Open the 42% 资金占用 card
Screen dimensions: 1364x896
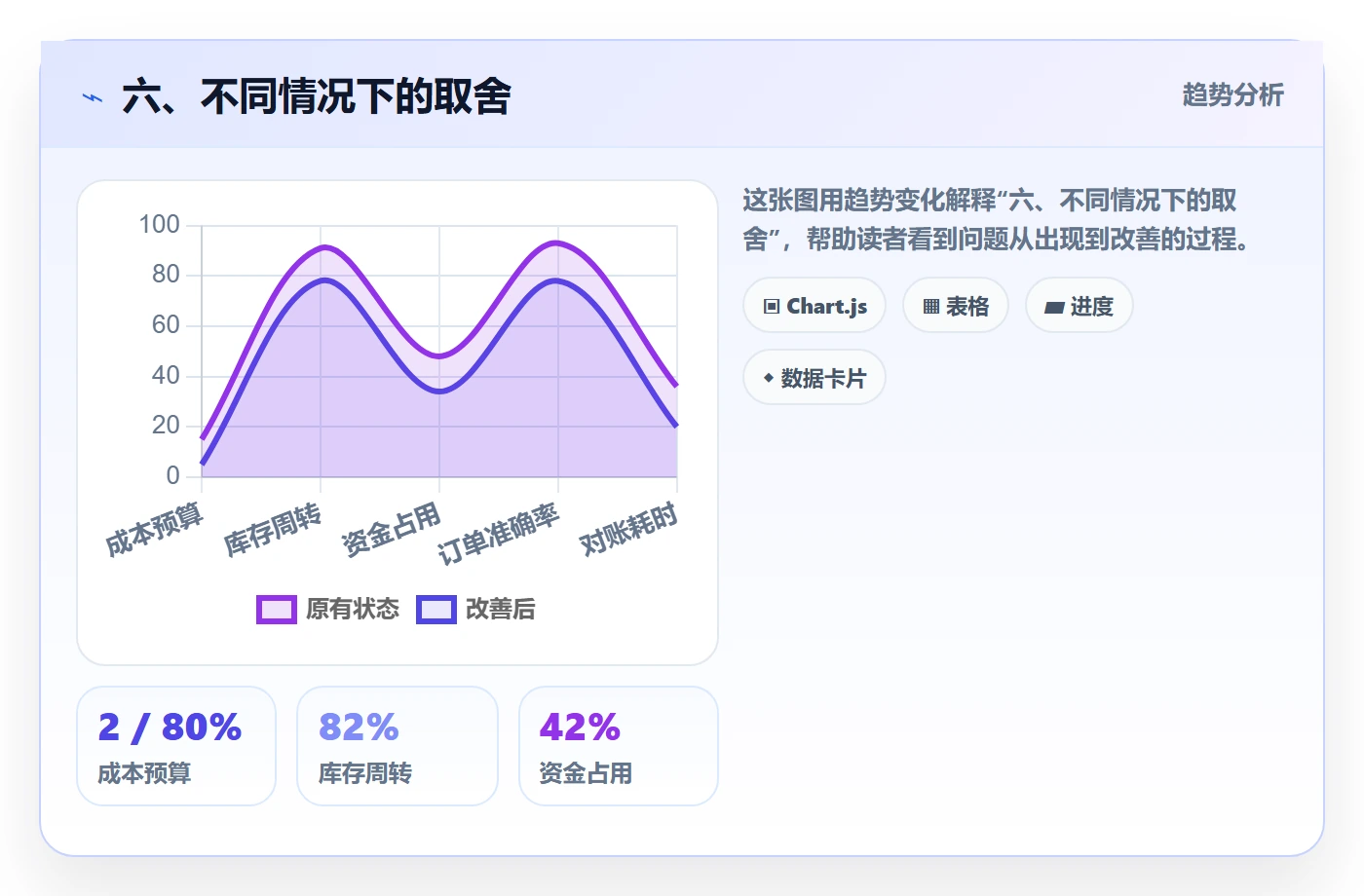tap(619, 746)
